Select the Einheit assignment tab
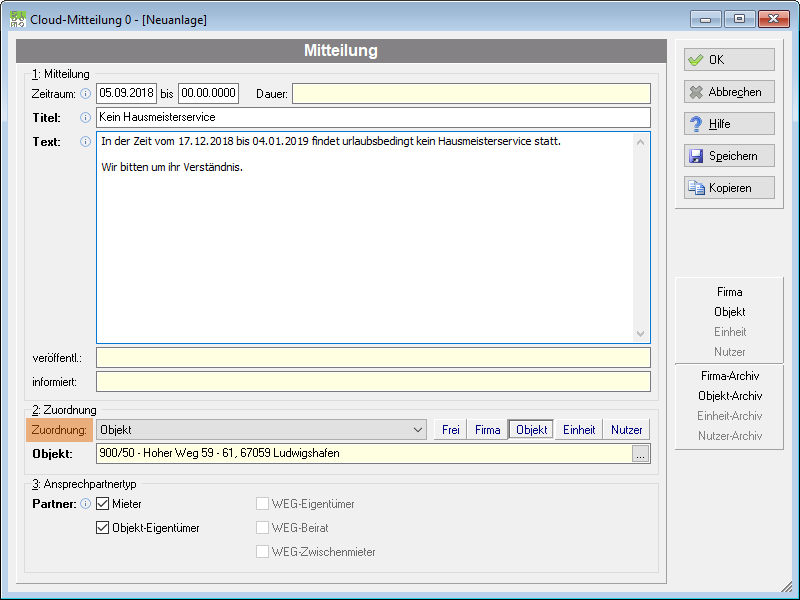The image size is (800, 600). pos(579,430)
